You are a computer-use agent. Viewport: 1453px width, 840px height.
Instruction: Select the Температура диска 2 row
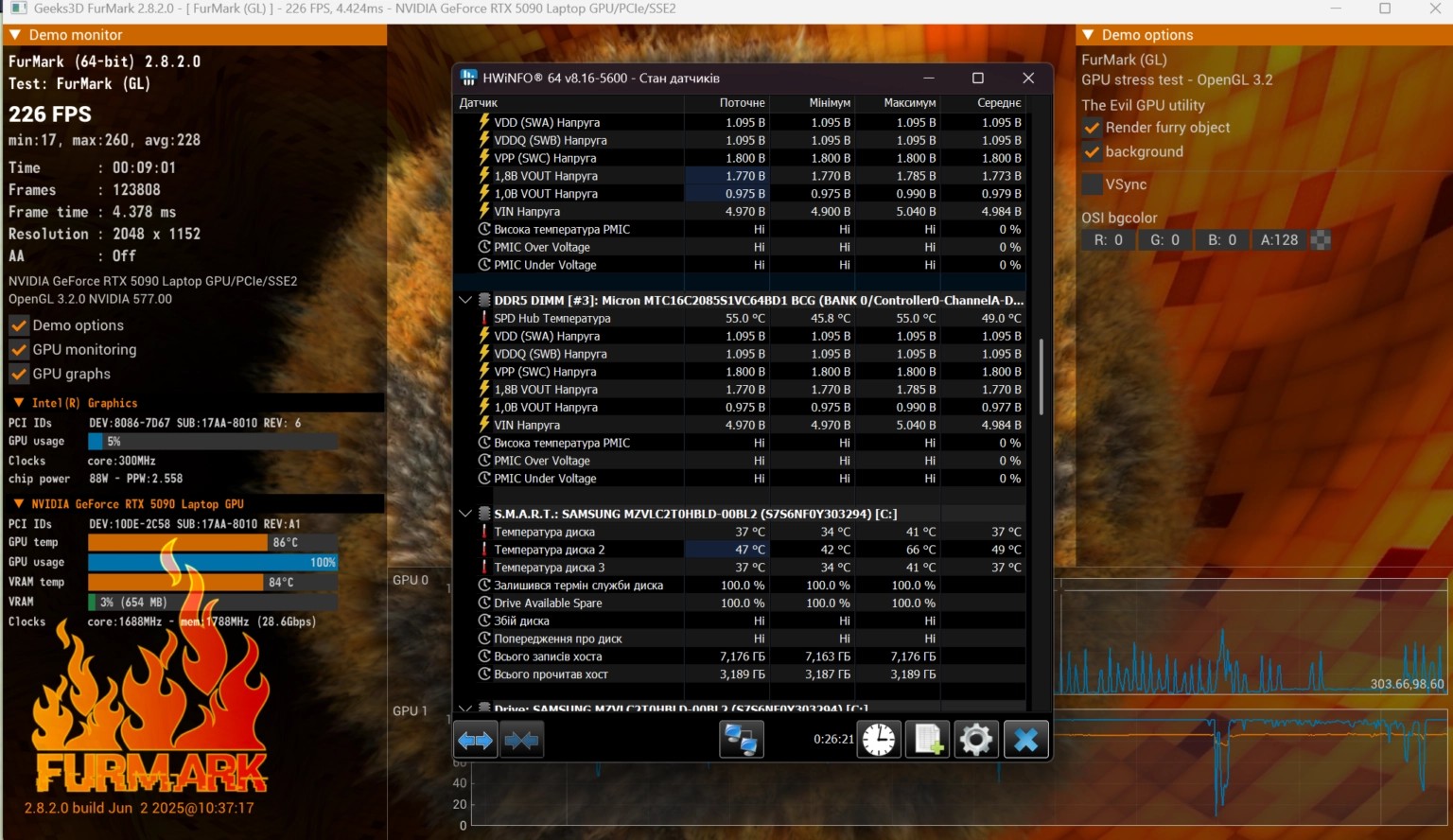[x=550, y=550]
